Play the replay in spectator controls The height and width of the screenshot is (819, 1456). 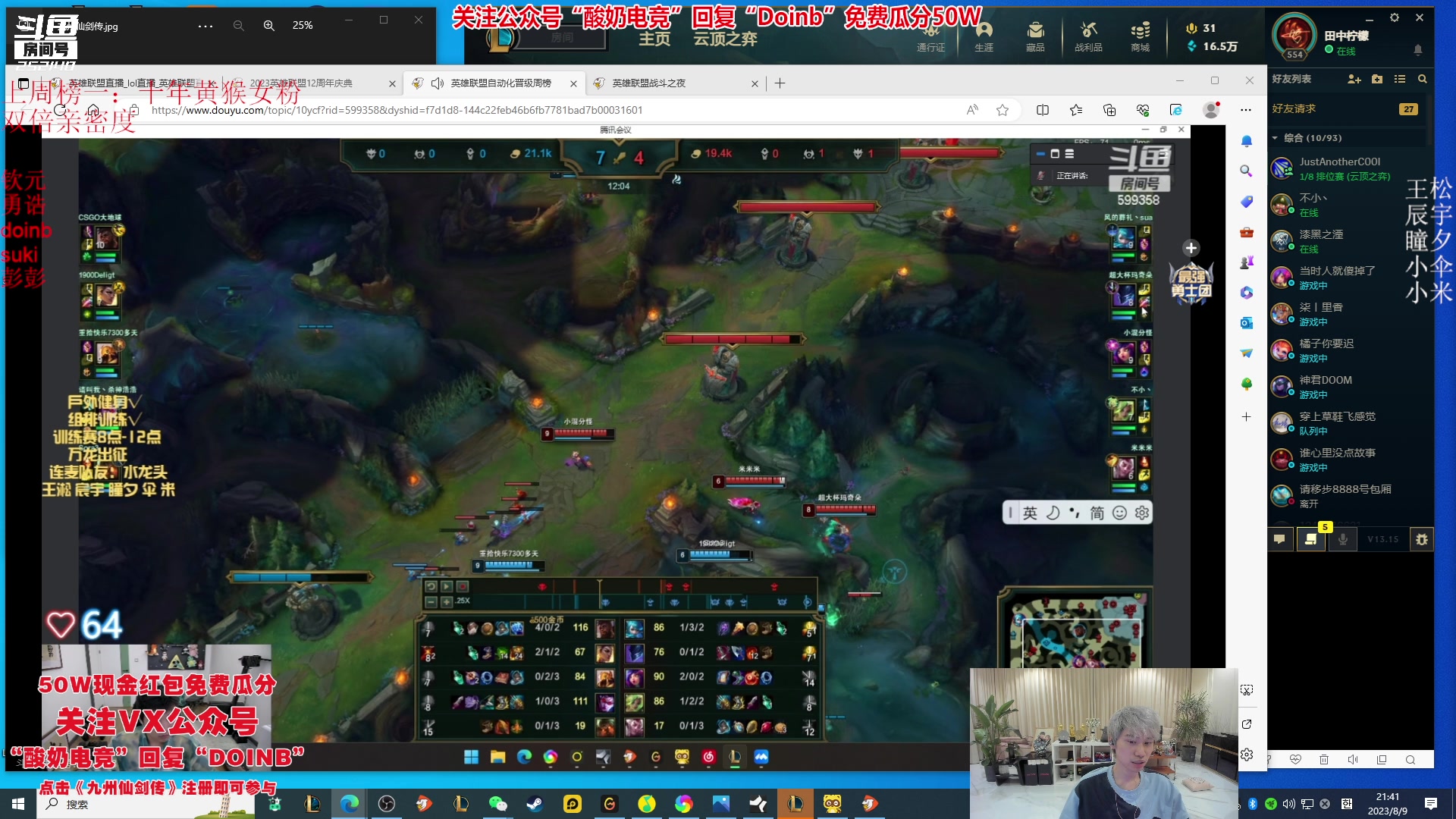447,586
